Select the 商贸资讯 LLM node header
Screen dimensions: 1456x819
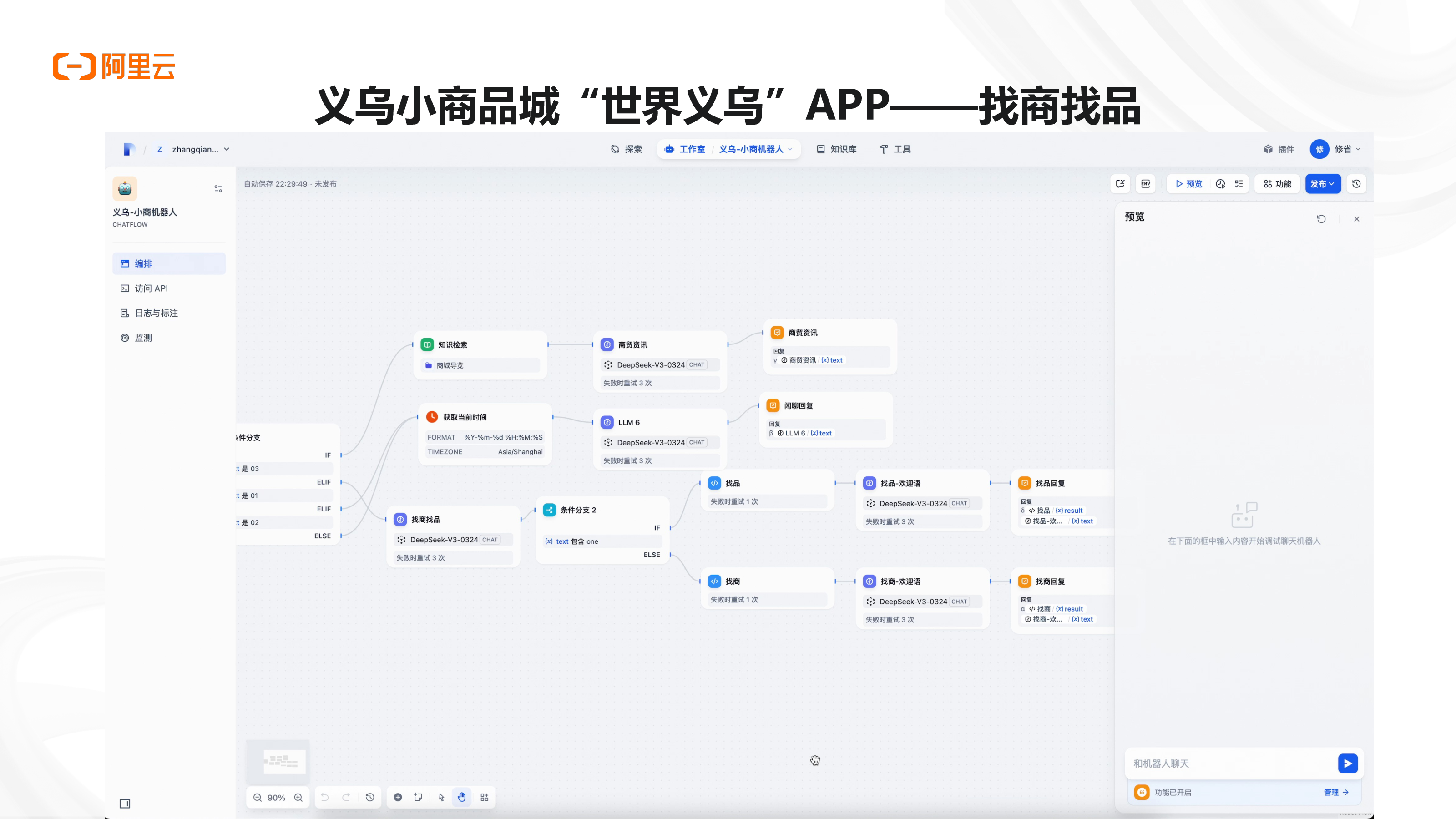660,345
